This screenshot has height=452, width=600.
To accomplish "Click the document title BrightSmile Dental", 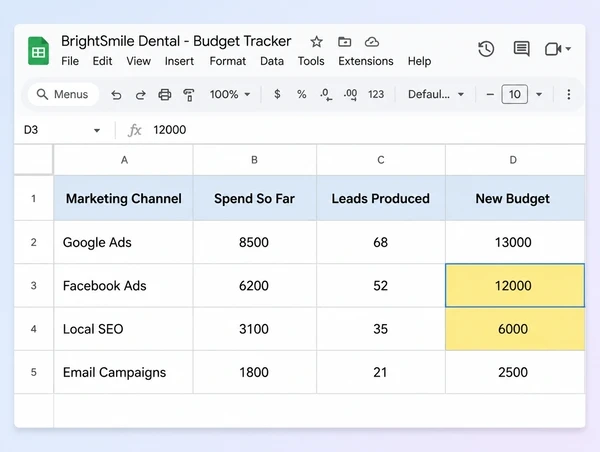I will [x=176, y=41].
